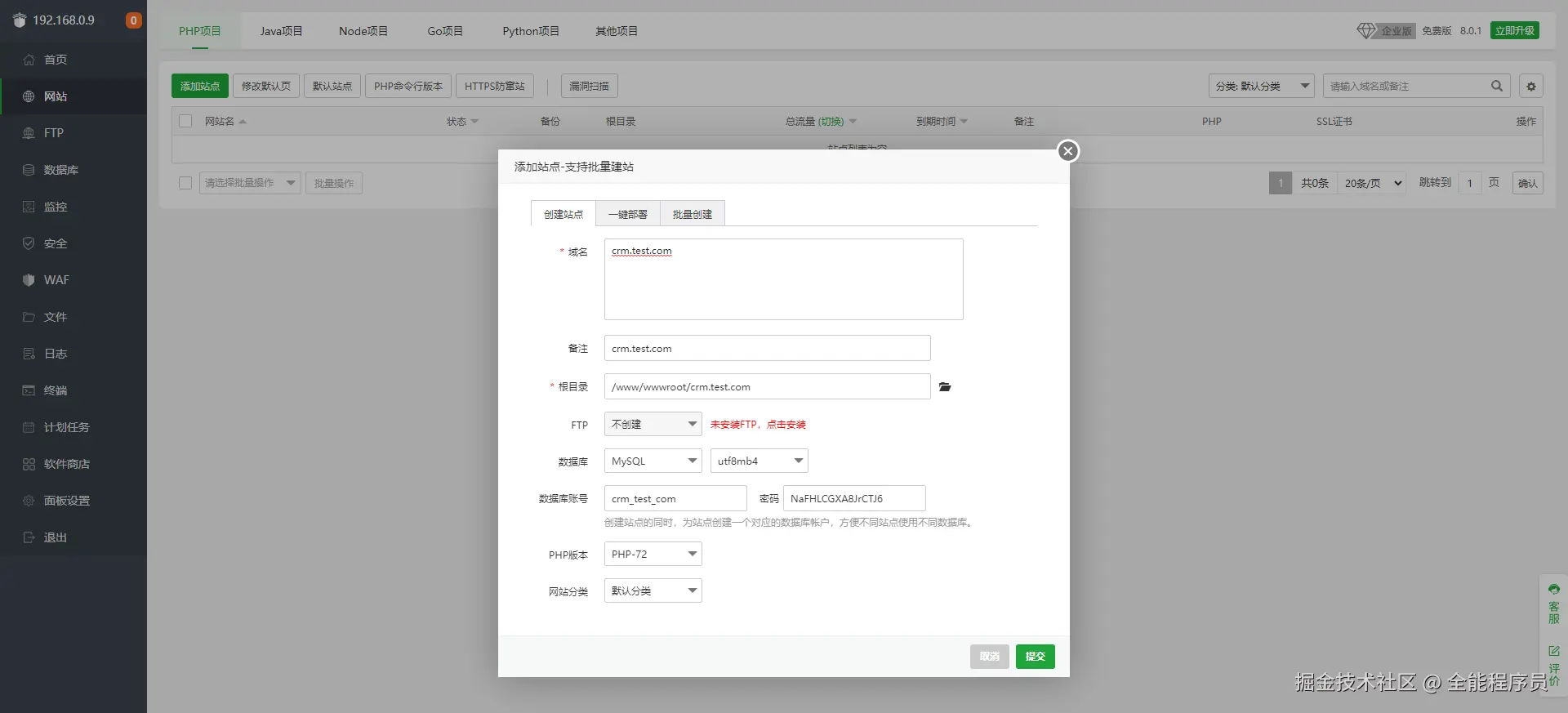Screen dimensions: 1568x713
Task: Click the 备注 remark input field
Action: pyautogui.click(x=768, y=348)
